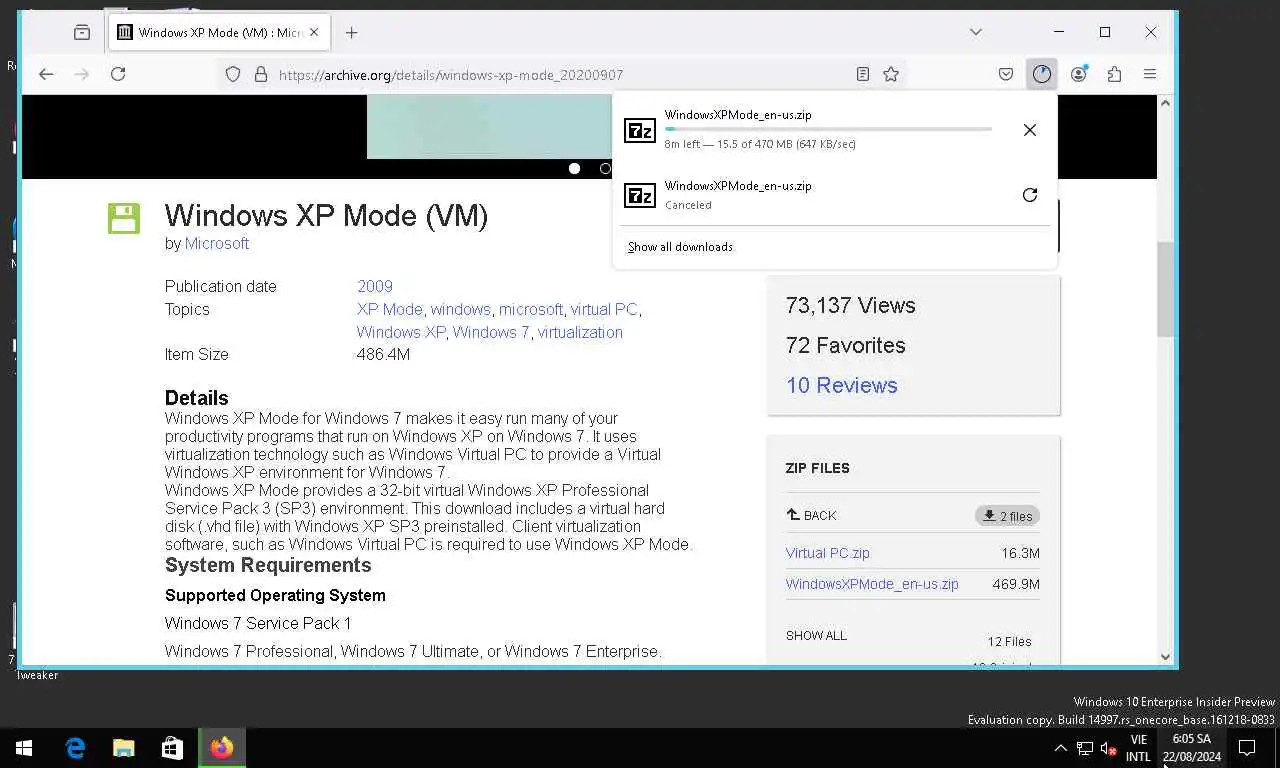This screenshot has width=1280, height=768.
Task: Open Firefox View icon in tab bar
Action: pyautogui.click(x=82, y=32)
